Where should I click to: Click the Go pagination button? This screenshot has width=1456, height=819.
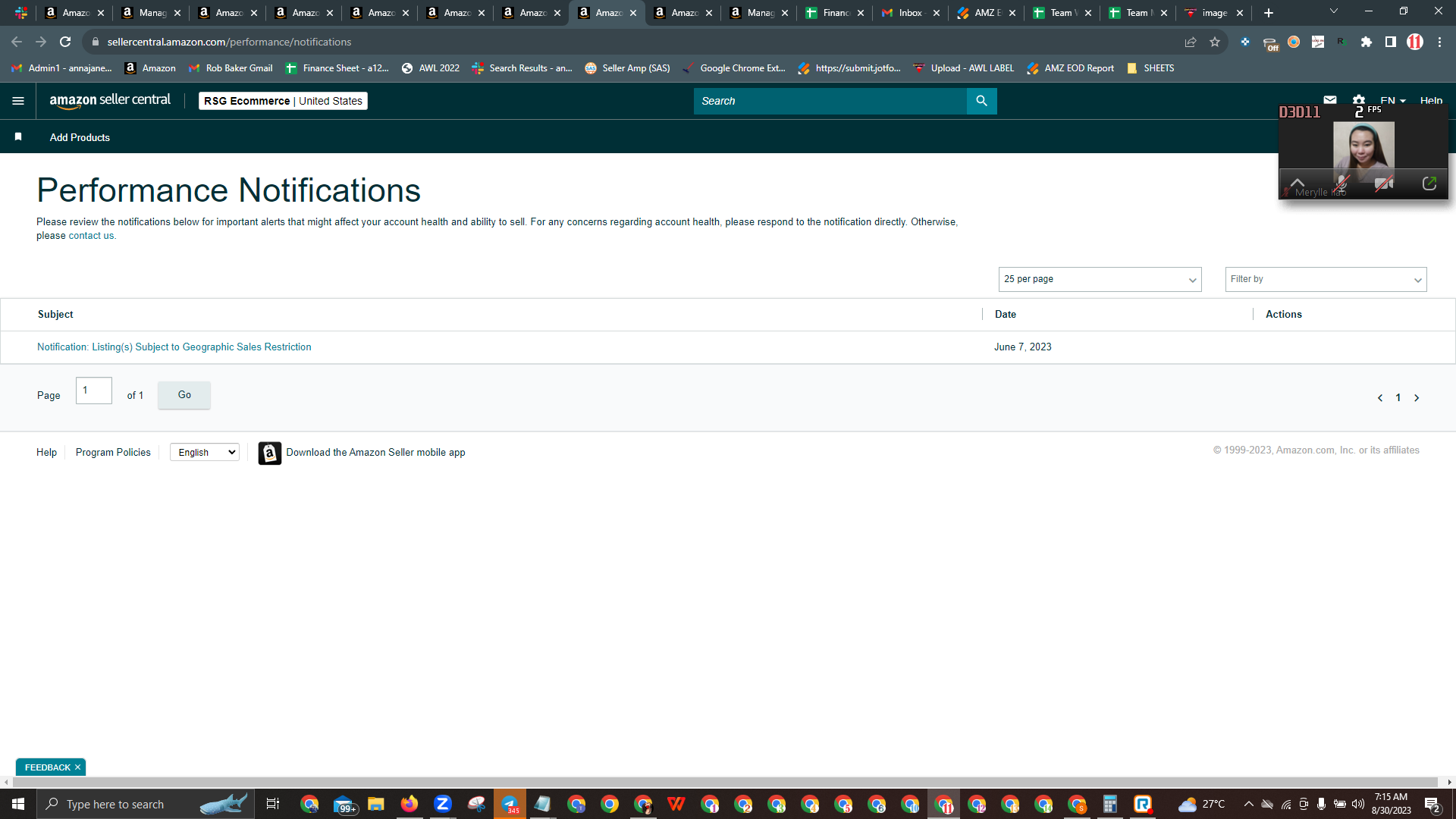(x=184, y=395)
